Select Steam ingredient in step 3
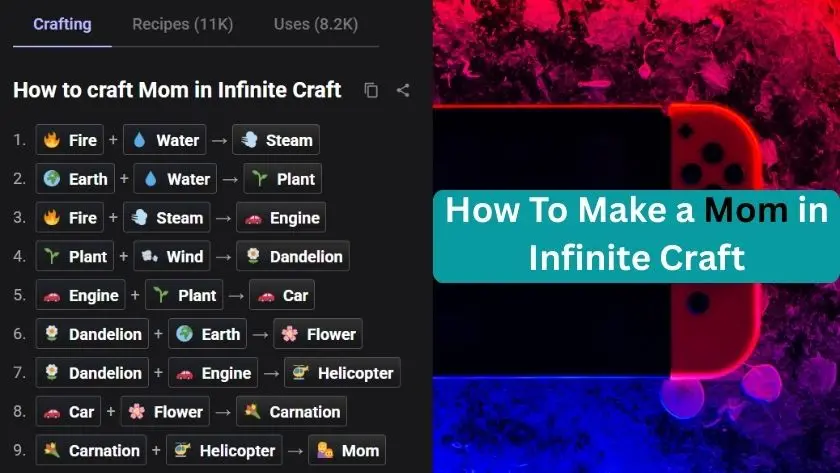This screenshot has width=840, height=473. click(167, 217)
